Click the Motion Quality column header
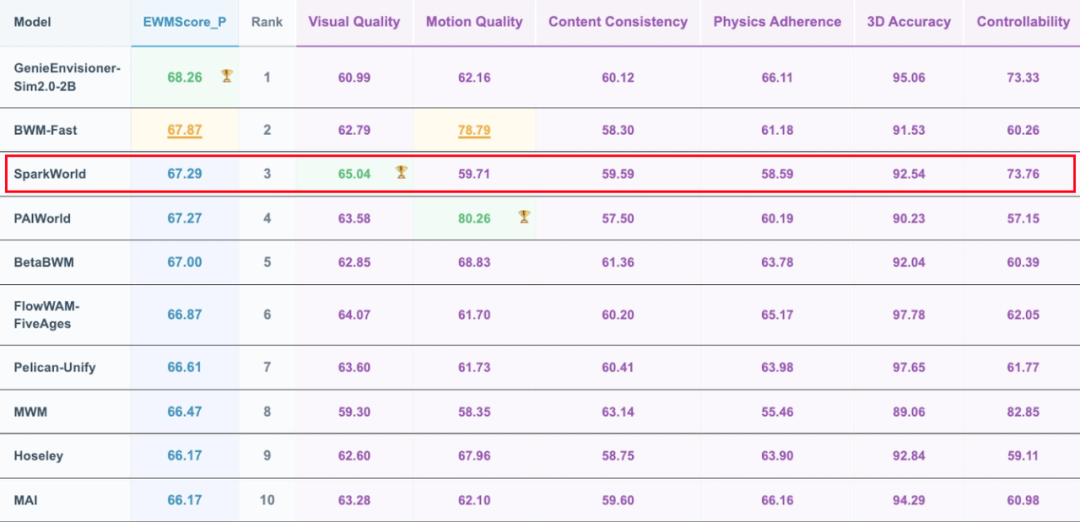1080x522 pixels. (x=475, y=22)
